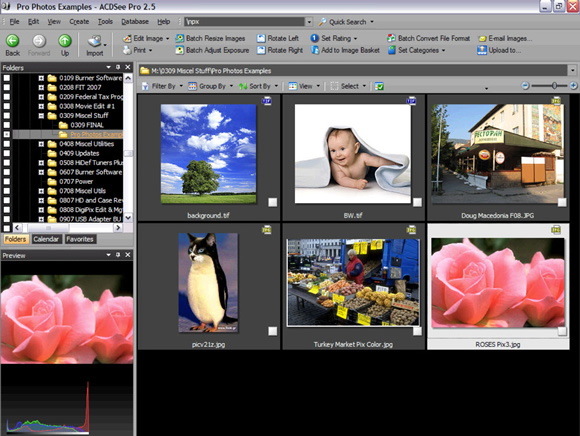Image resolution: width=580 pixels, height=436 pixels.
Task: Open the Help menu
Action: (x=163, y=22)
